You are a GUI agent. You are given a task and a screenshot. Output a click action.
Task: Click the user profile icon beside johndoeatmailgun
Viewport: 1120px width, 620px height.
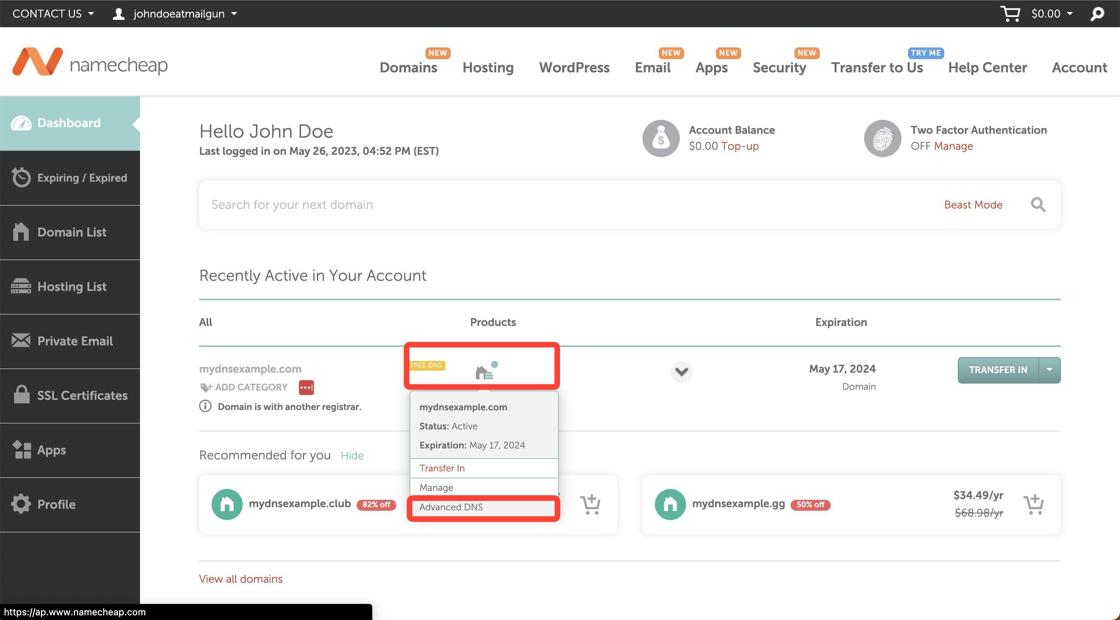119,14
